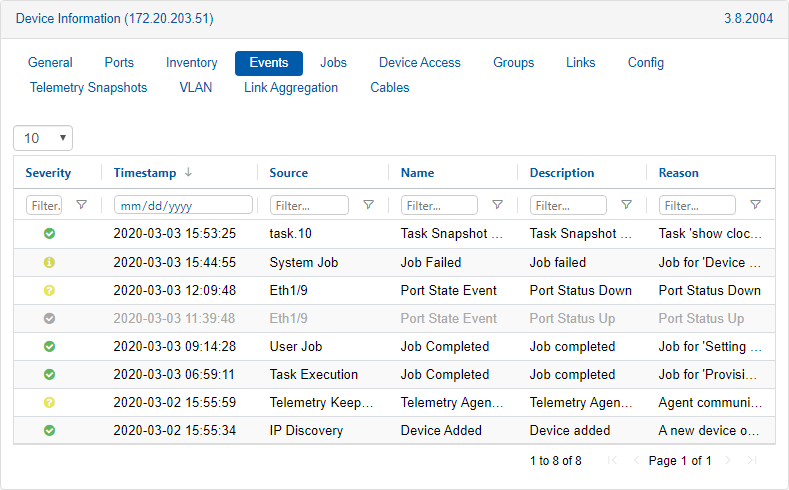Click the info severity icon for Job Failed

[x=49, y=263]
